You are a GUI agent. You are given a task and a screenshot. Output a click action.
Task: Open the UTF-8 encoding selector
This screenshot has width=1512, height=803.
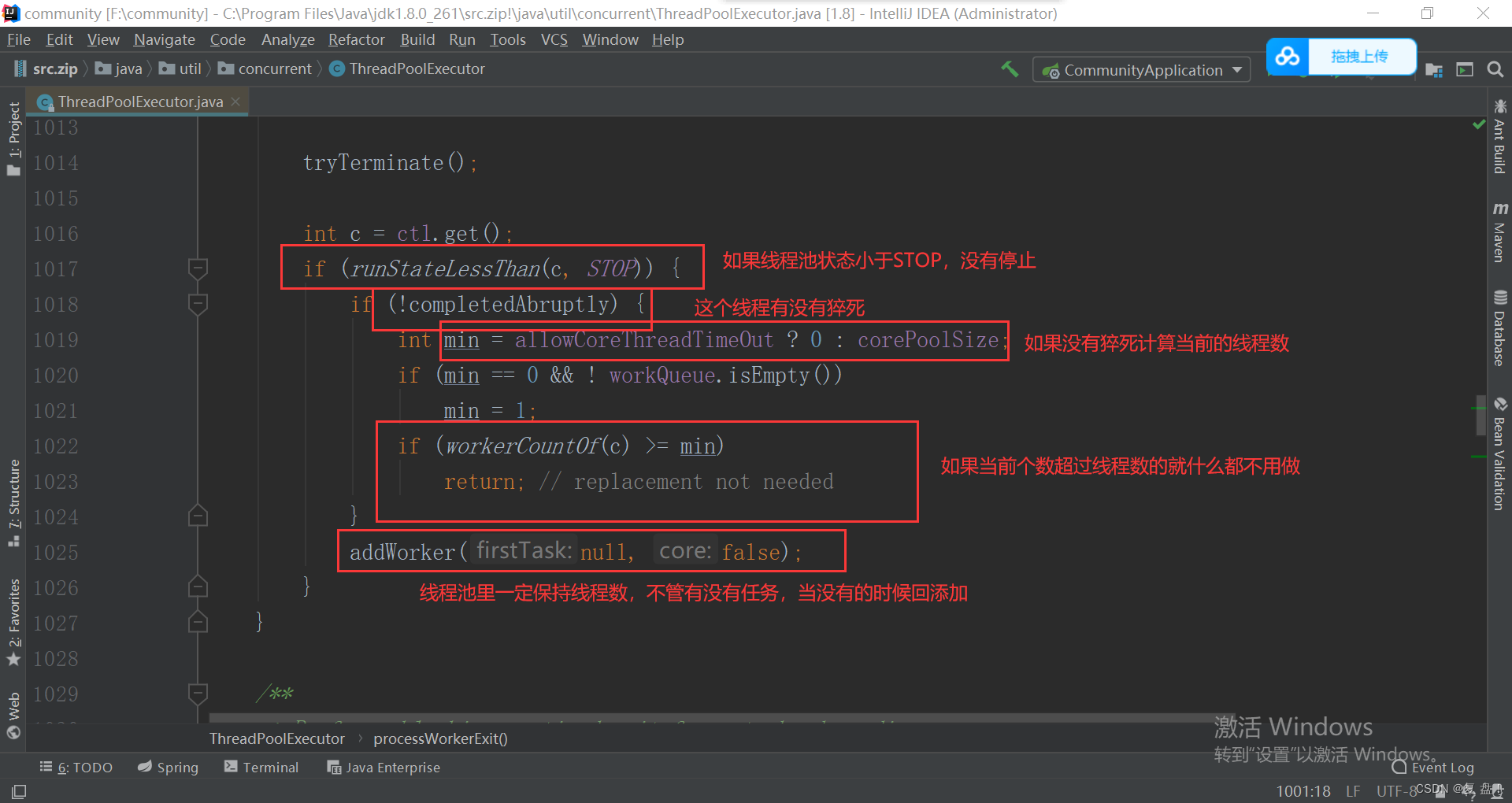(x=1396, y=791)
